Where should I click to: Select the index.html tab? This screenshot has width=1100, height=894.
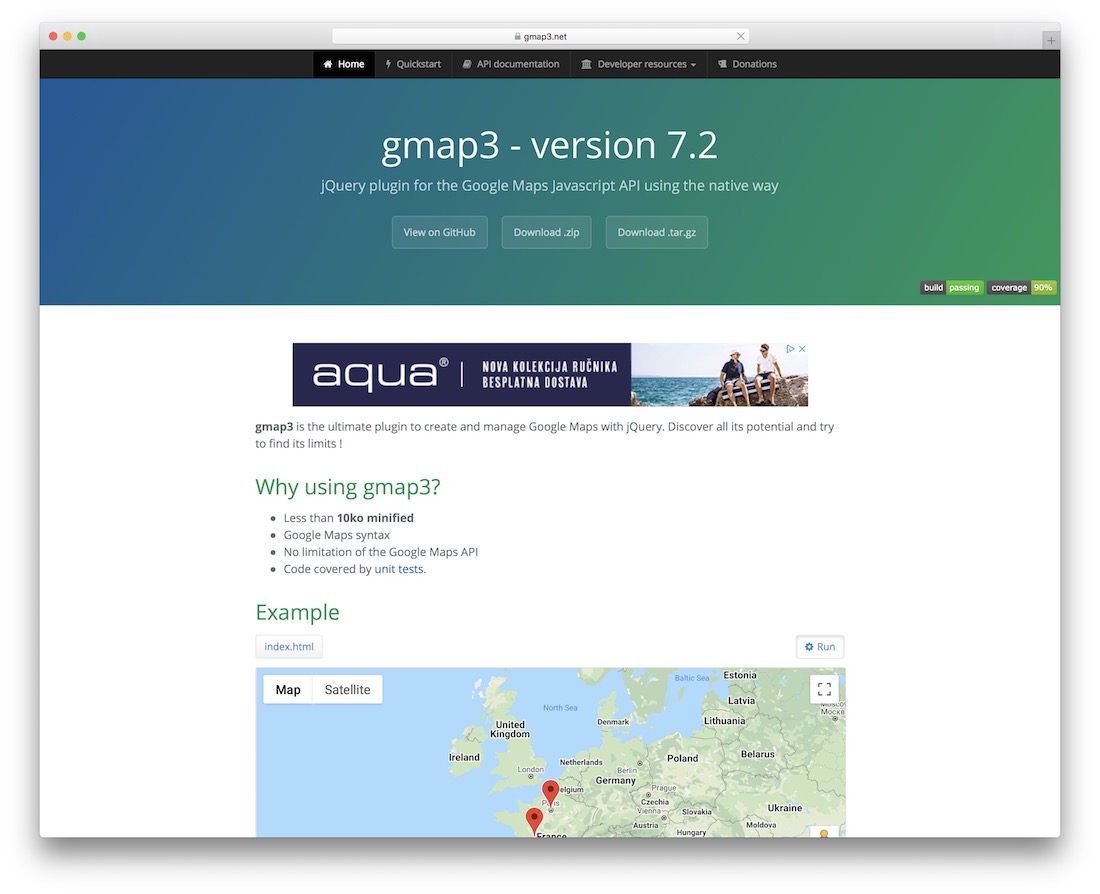[x=289, y=647]
